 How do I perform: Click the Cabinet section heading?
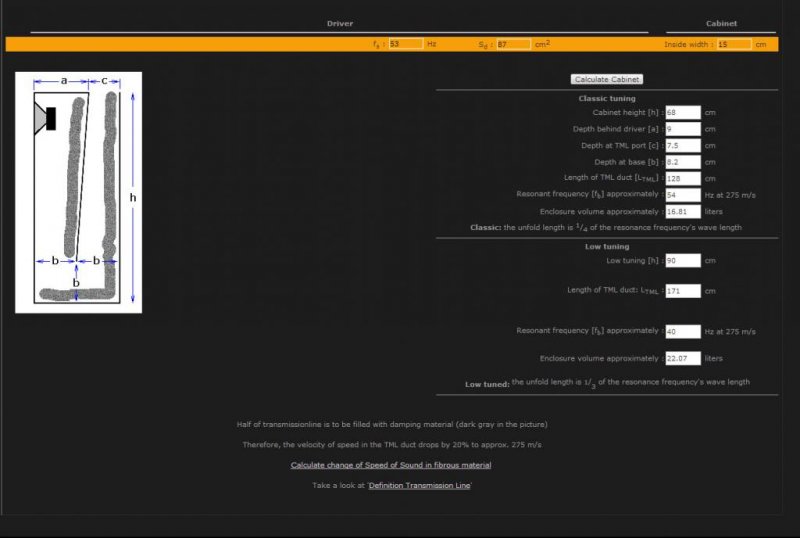[722, 23]
